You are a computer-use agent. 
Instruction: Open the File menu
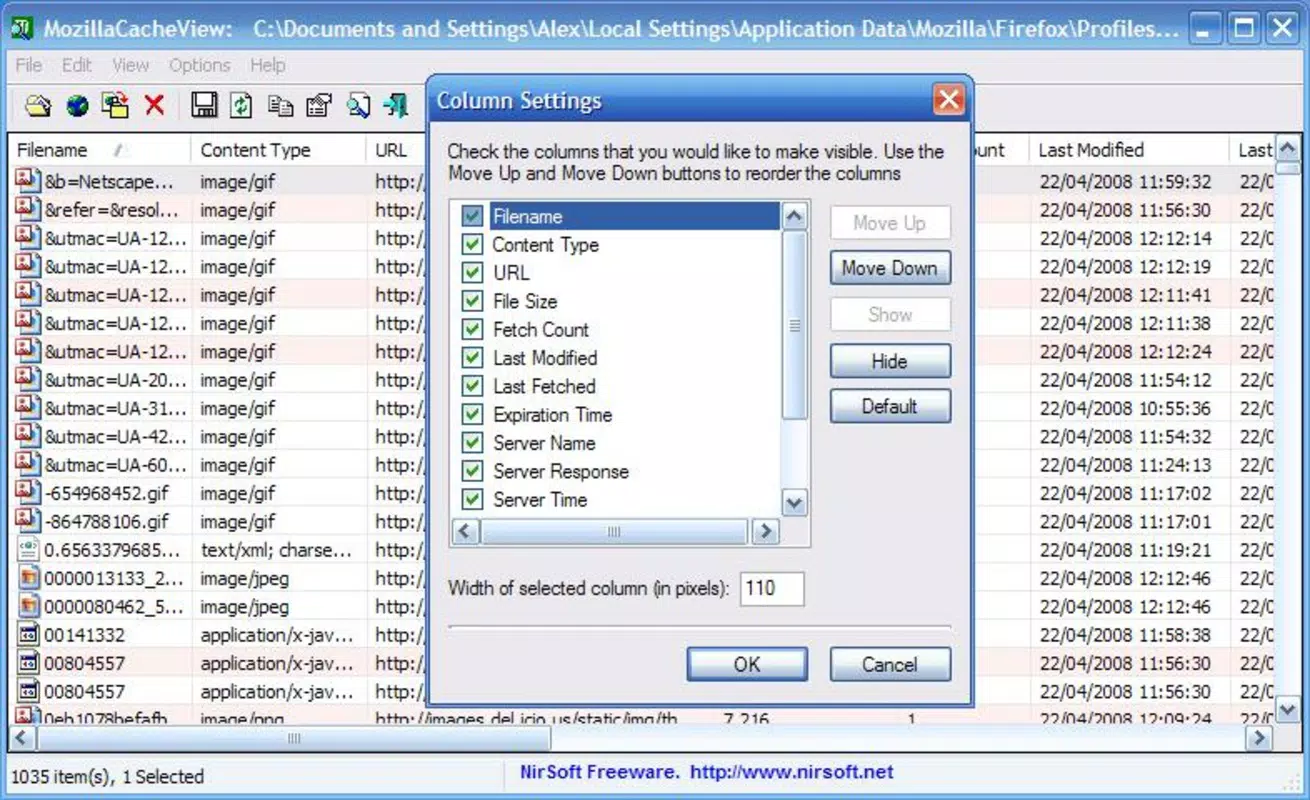(x=29, y=66)
